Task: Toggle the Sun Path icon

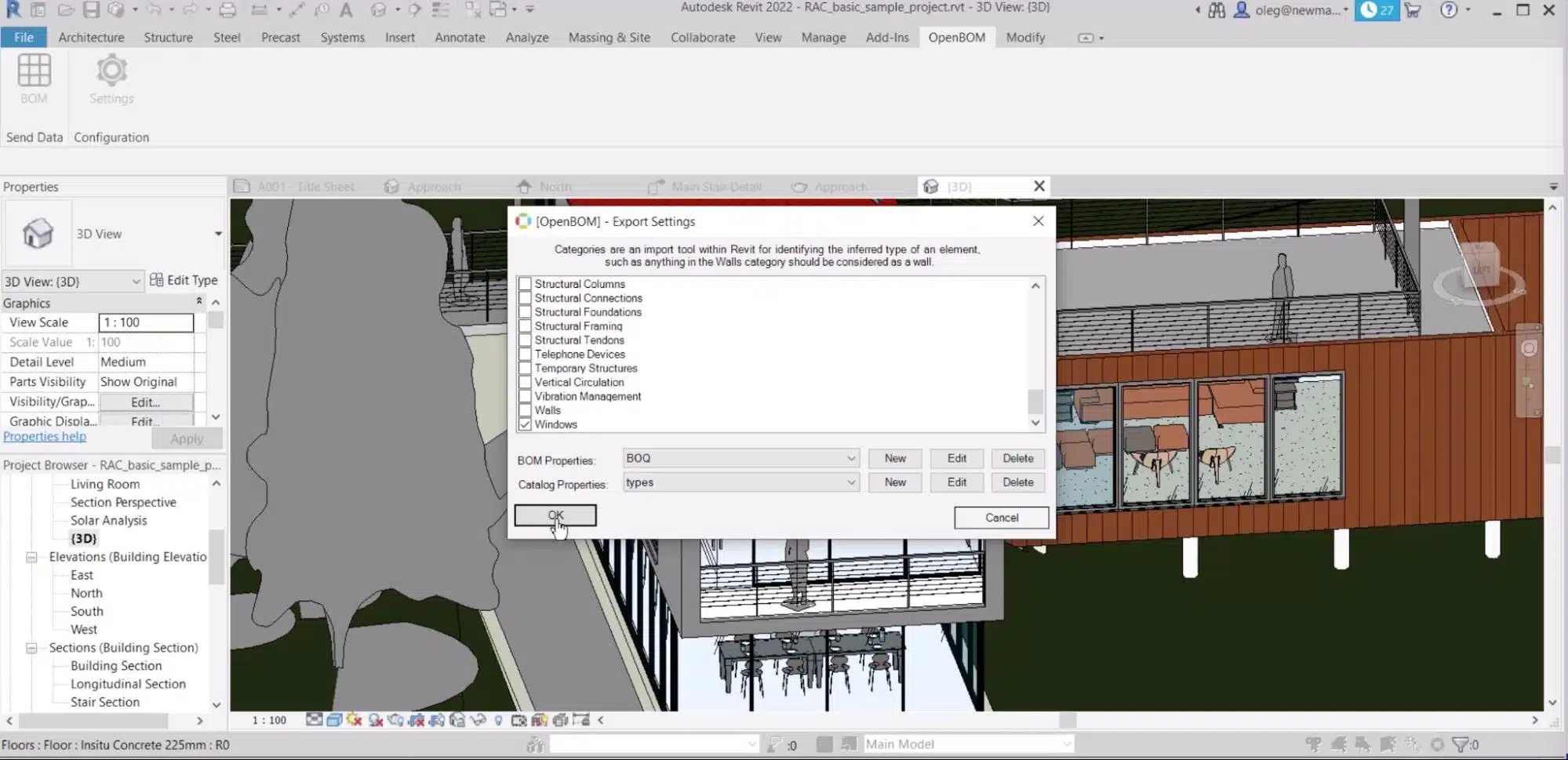Action: tap(355, 720)
